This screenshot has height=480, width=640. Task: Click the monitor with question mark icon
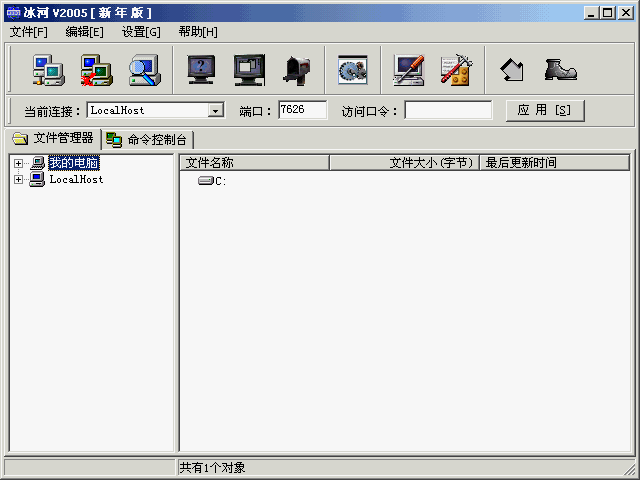click(x=202, y=69)
